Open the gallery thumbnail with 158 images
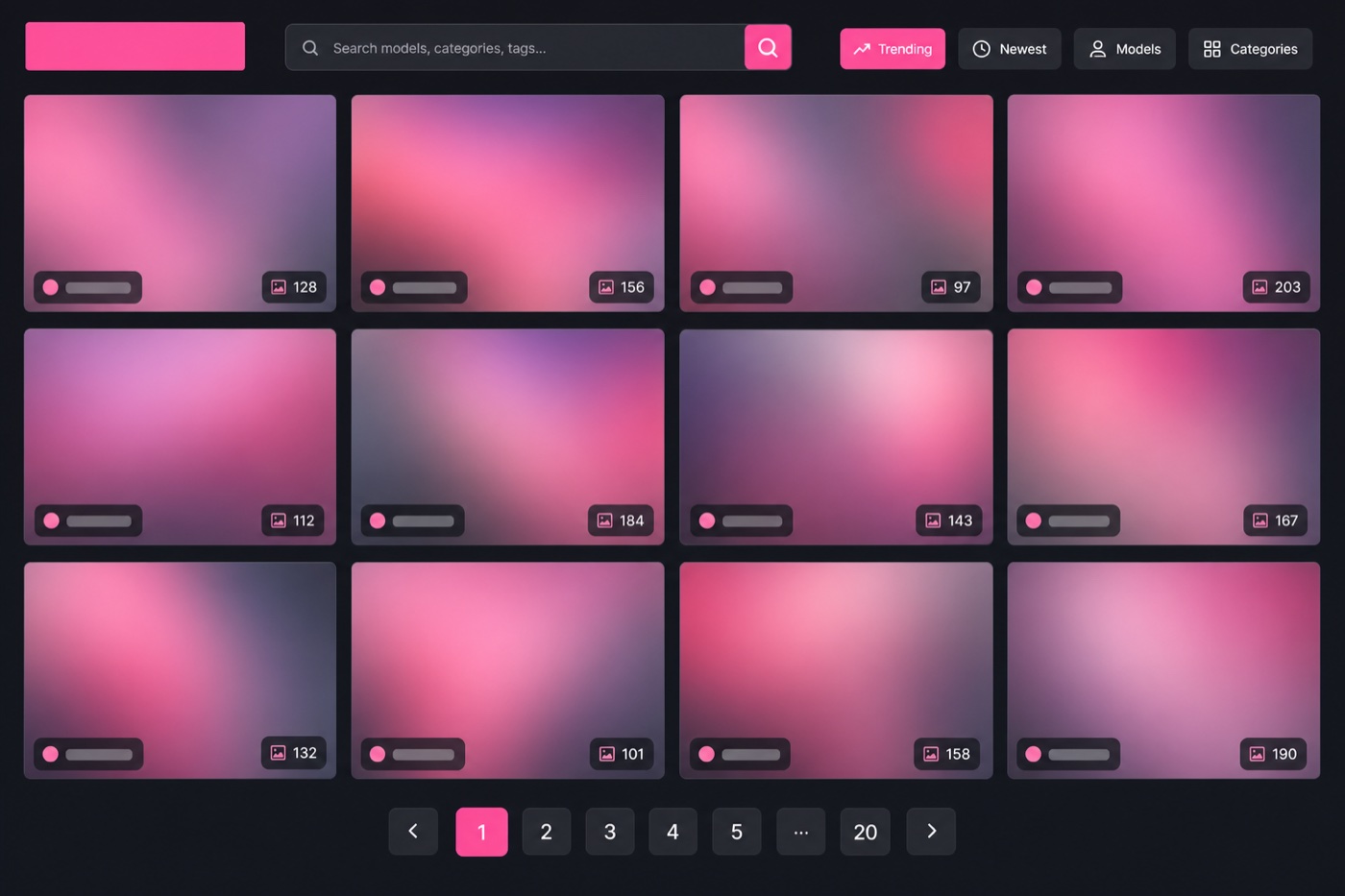This screenshot has height=896, width=1345. pyautogui.click(x=836, y=670)
